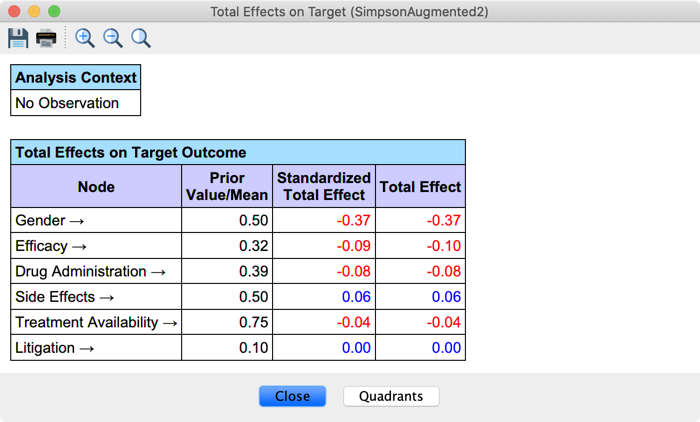Image resolution: width=700 pixels, height=422 pixels.
Task: Reset zoom with the plain magnifier icon
Action: (141, 38)
